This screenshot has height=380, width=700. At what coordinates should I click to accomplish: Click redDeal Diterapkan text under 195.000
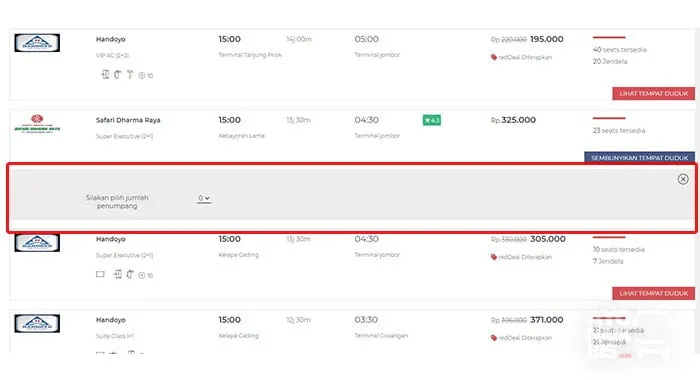pos(525,57)
